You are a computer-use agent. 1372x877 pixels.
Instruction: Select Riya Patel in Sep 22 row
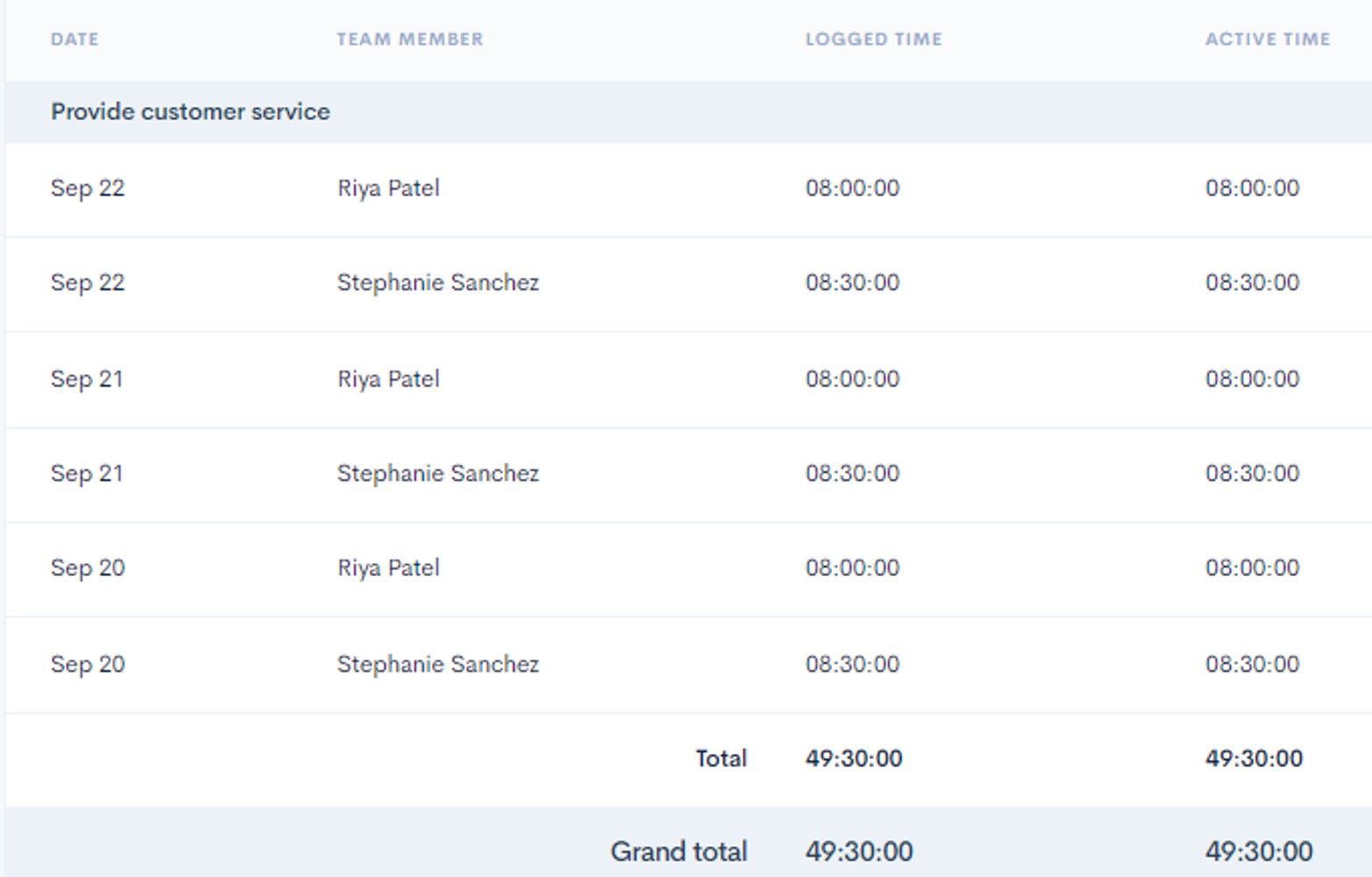388,189
